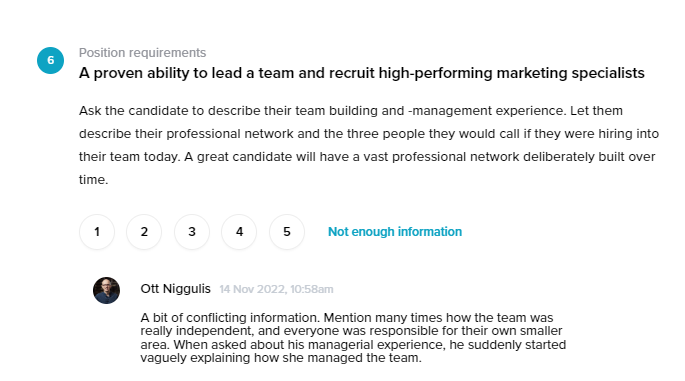Select Not enough information option

point(395,232)
